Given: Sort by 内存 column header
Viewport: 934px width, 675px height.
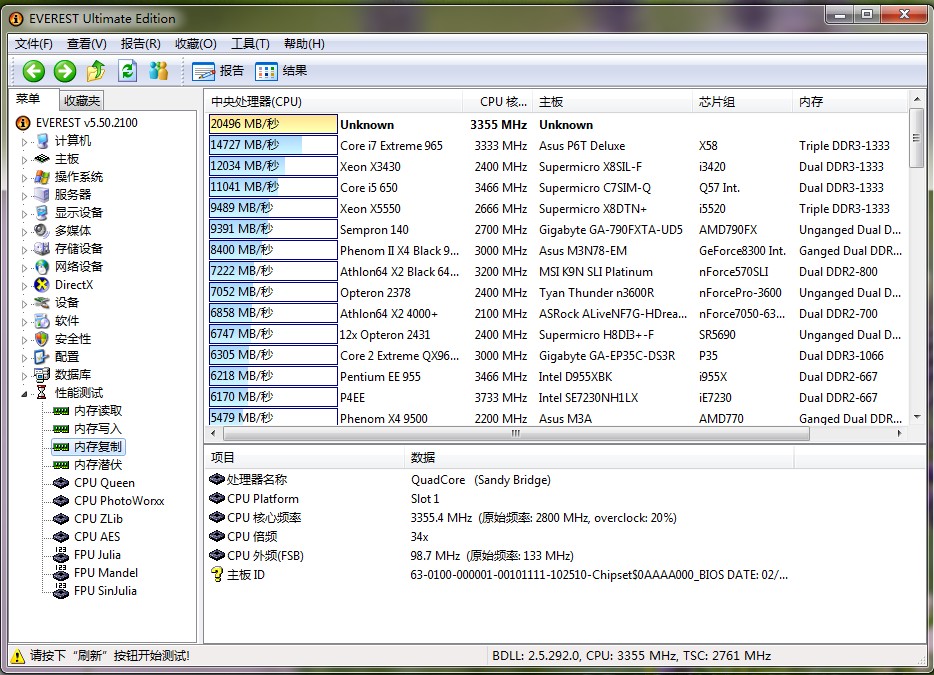Looking at the screenshot, I should [x=850, y=102].
